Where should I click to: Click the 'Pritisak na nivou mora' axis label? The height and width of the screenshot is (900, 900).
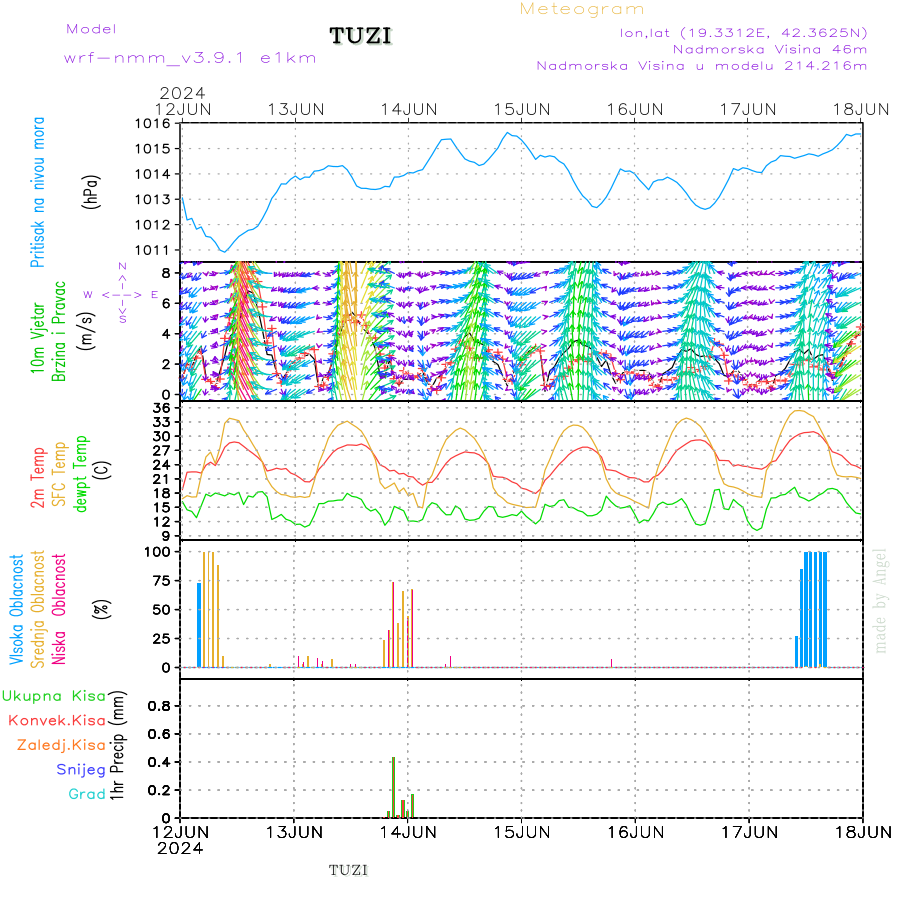pos(37,192)
